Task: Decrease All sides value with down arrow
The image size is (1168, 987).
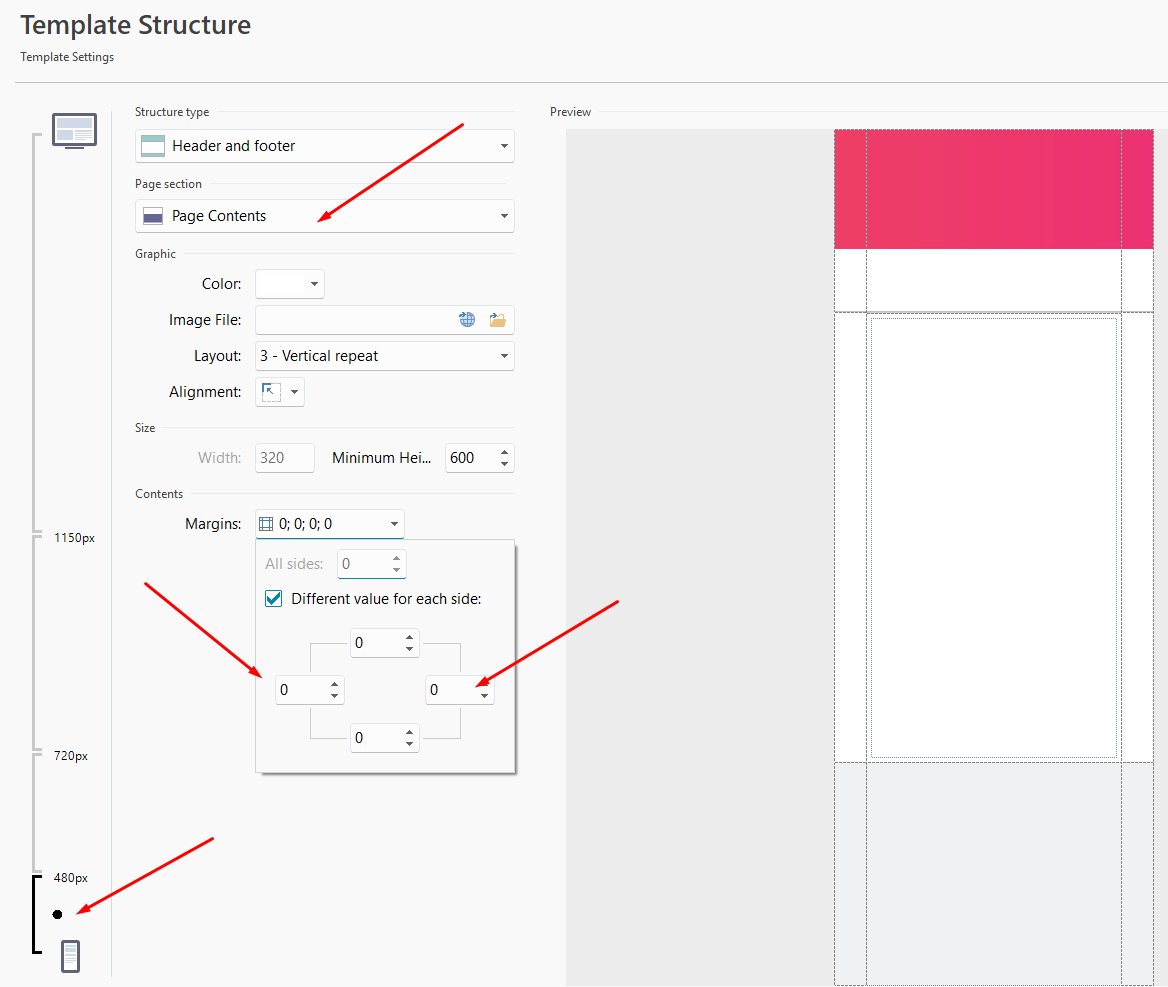Action: (x=396, y=570)
